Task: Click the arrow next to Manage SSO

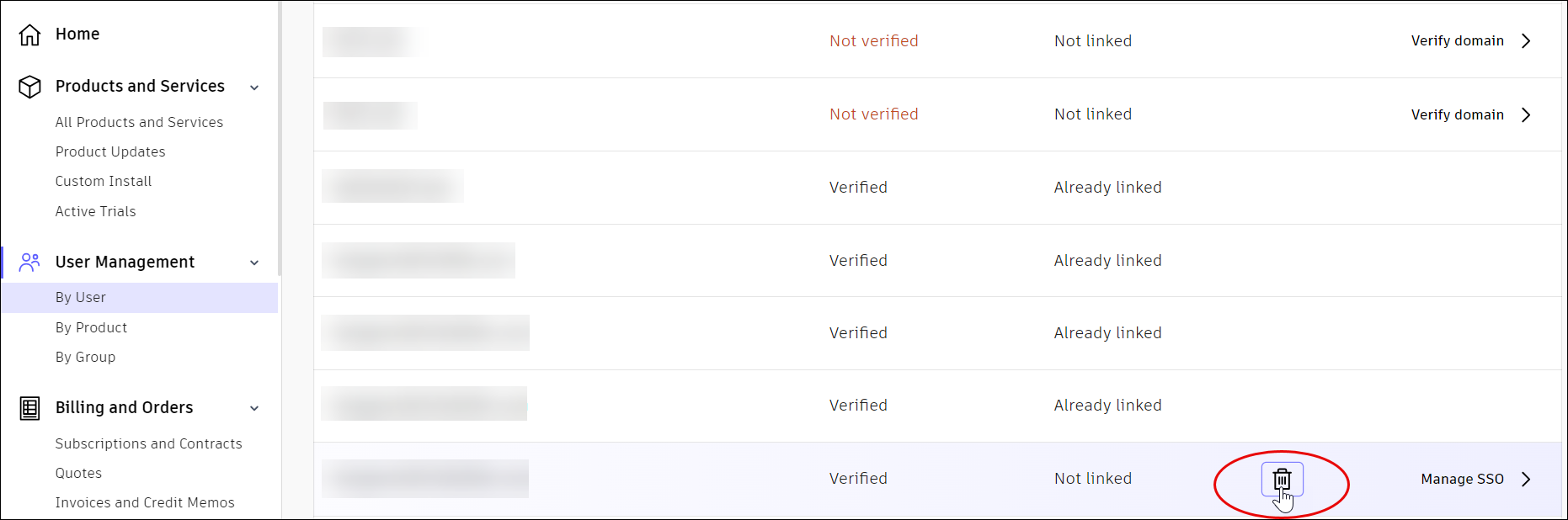Action: [x=1526, y=479]
